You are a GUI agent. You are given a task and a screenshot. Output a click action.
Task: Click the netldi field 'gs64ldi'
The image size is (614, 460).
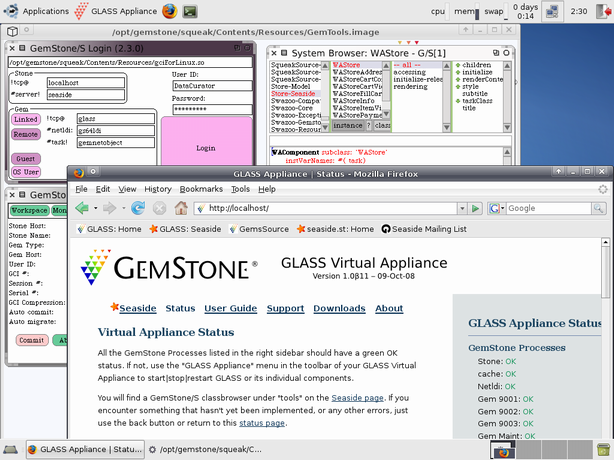[116, 131]
